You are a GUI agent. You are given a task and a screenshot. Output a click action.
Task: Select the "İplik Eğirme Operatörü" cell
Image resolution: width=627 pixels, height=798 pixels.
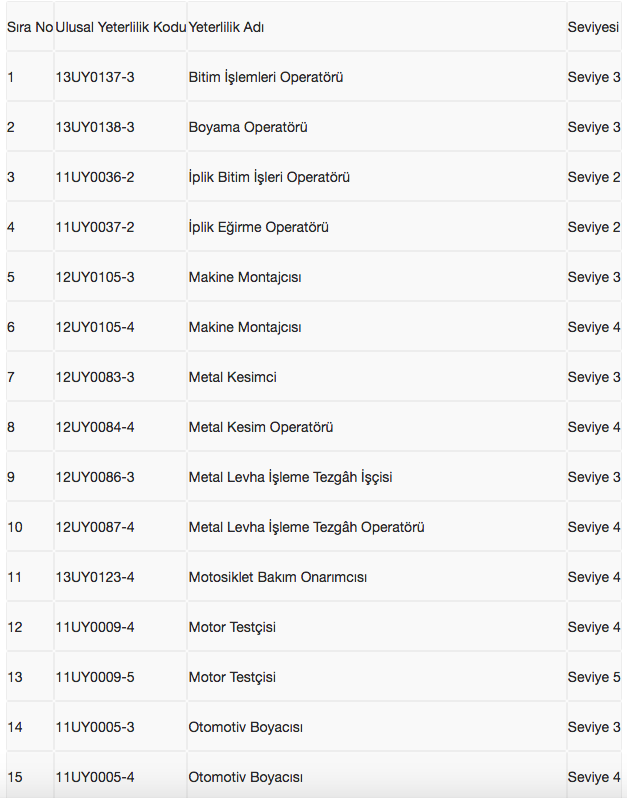point(259,227)
